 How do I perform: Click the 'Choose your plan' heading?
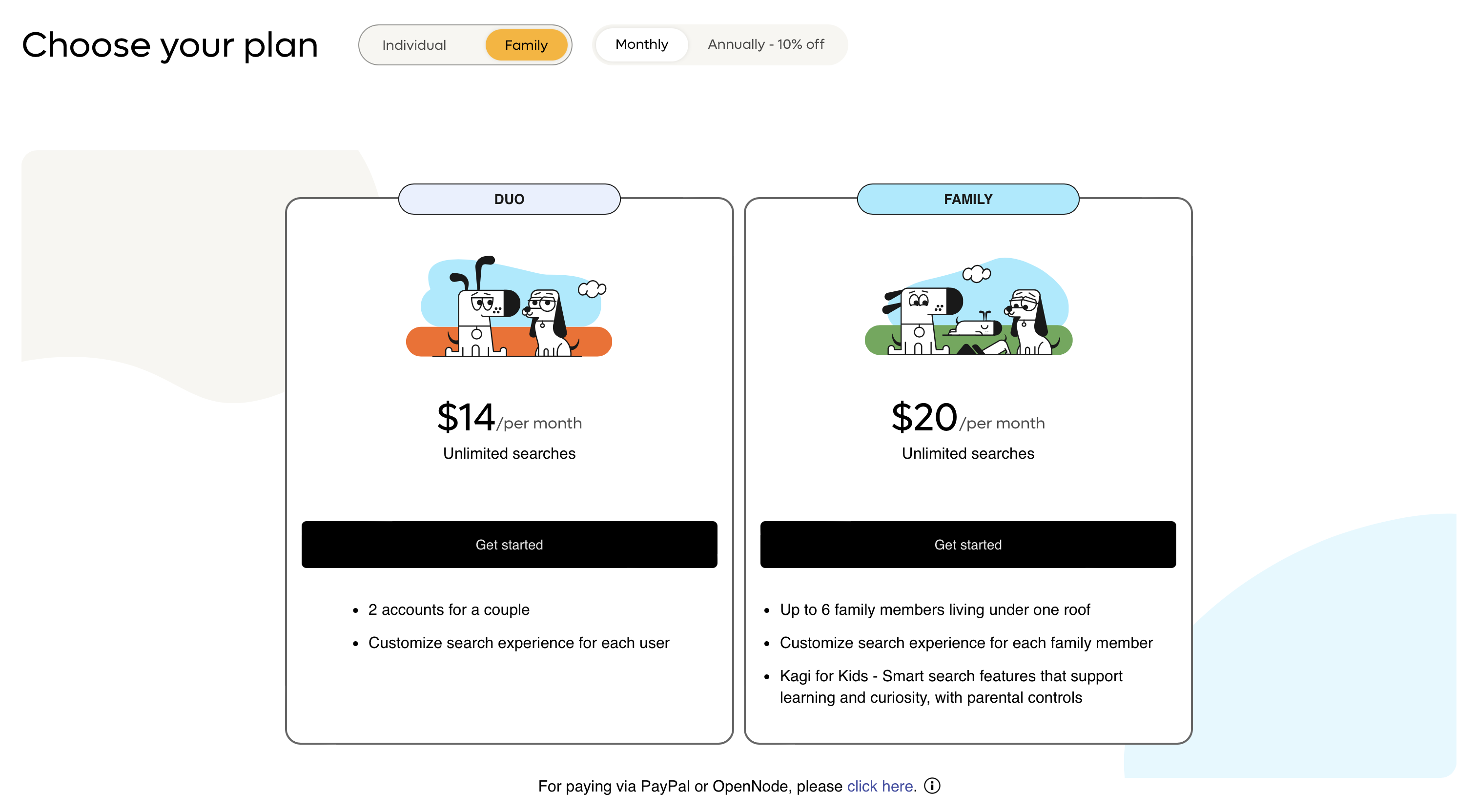(x=169, y=45)
